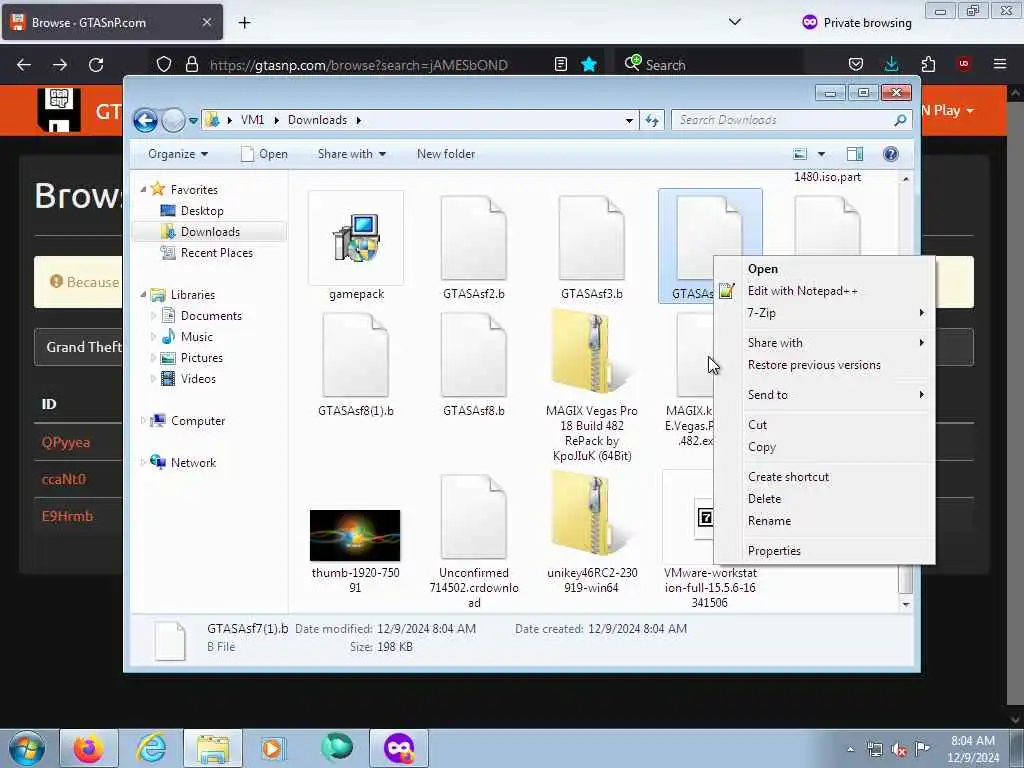Open Firefox extensions puzzle icon
The image size is (1024, 768).
[x=928, y=64]
